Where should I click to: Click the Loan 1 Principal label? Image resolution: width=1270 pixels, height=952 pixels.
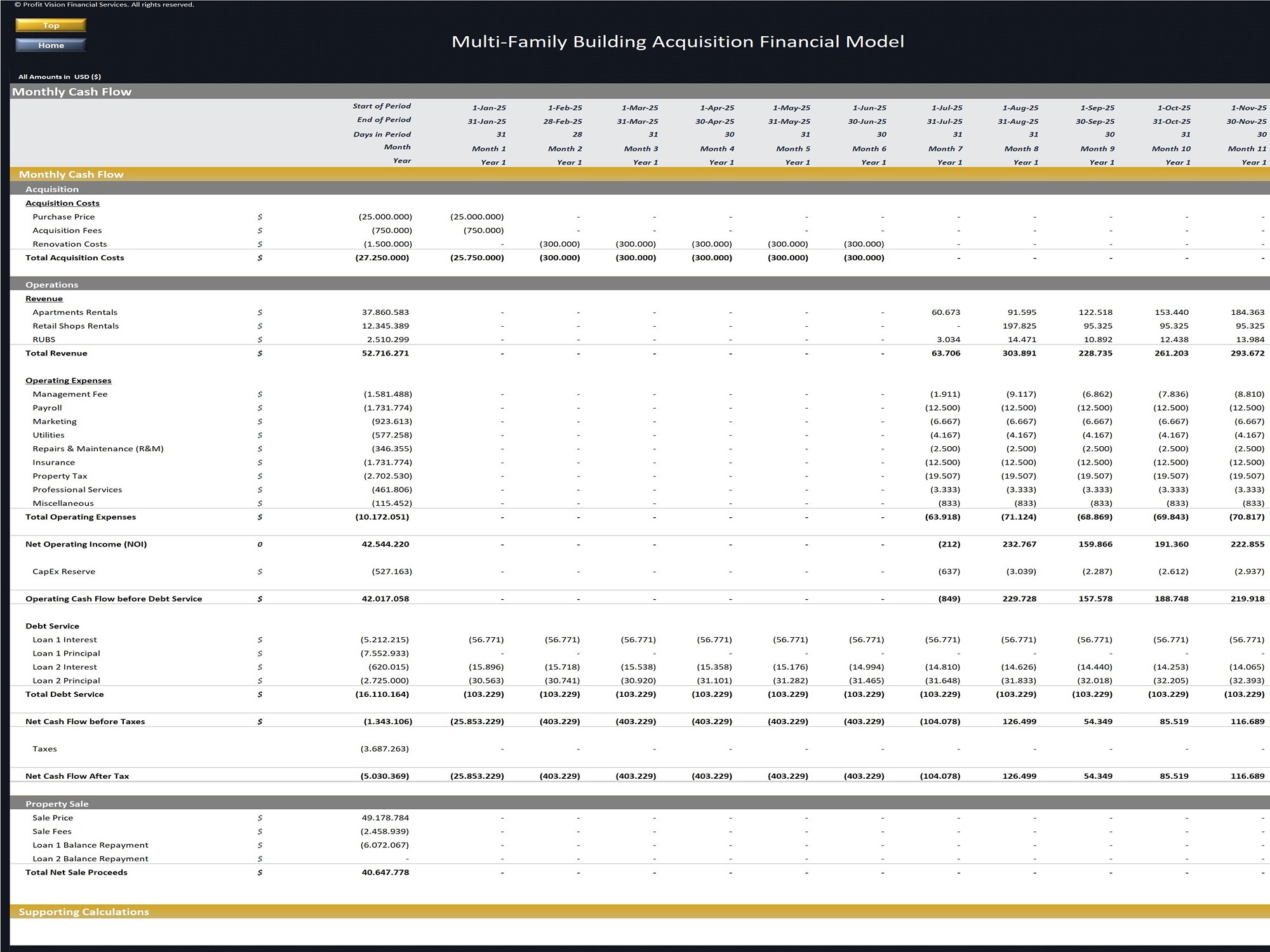coord(66,654)
